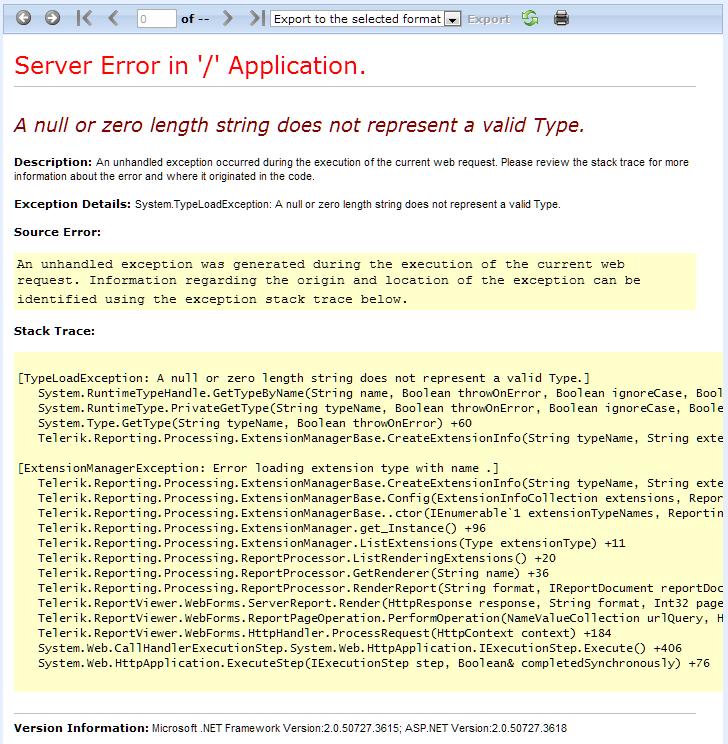Click the 'ReportPageOperation.PerformOperation' stack line
The width and height of the screenshot is (728, 744).
[380, 618]
